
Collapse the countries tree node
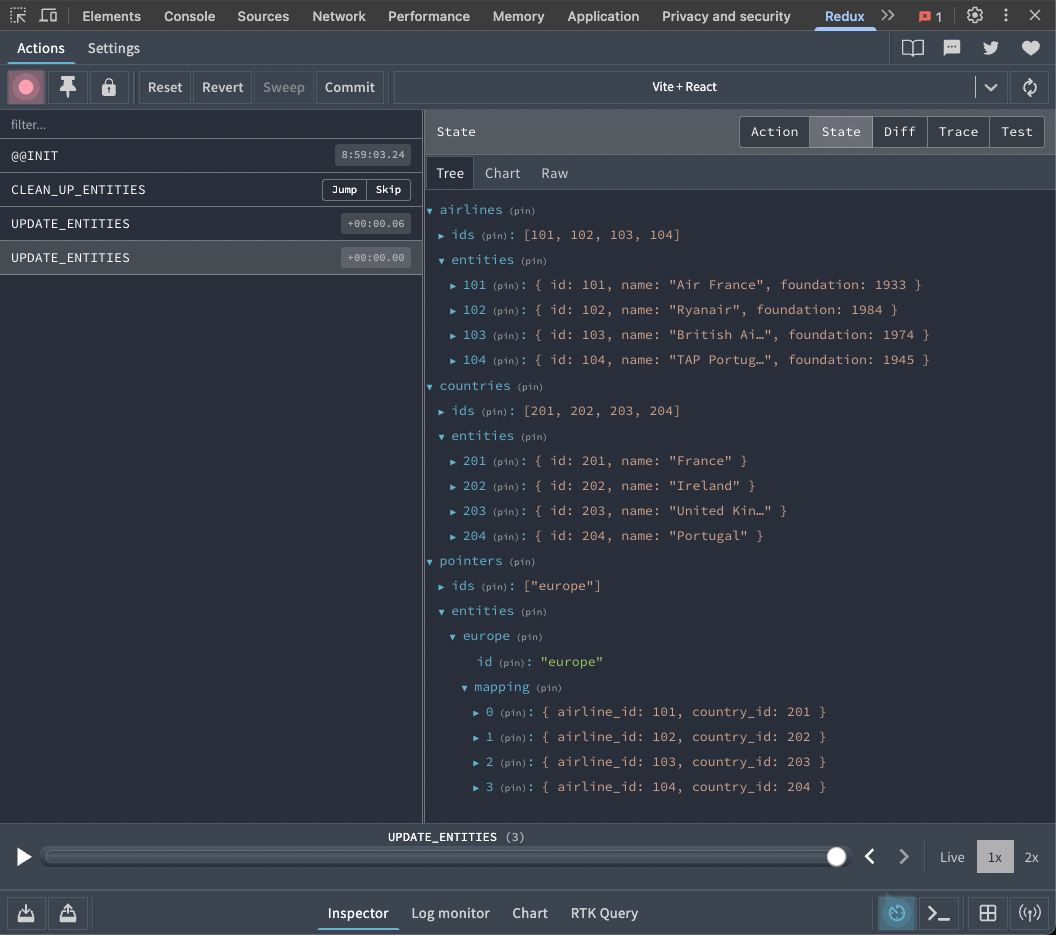(x=430, y=387)
